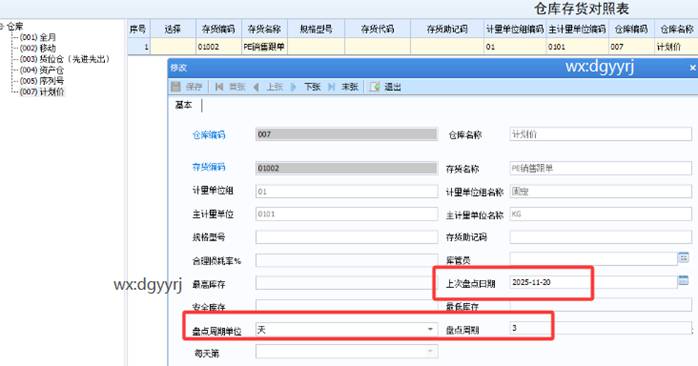
Task: Switch to the 基本 tab
Action: [x=183, y=105]
